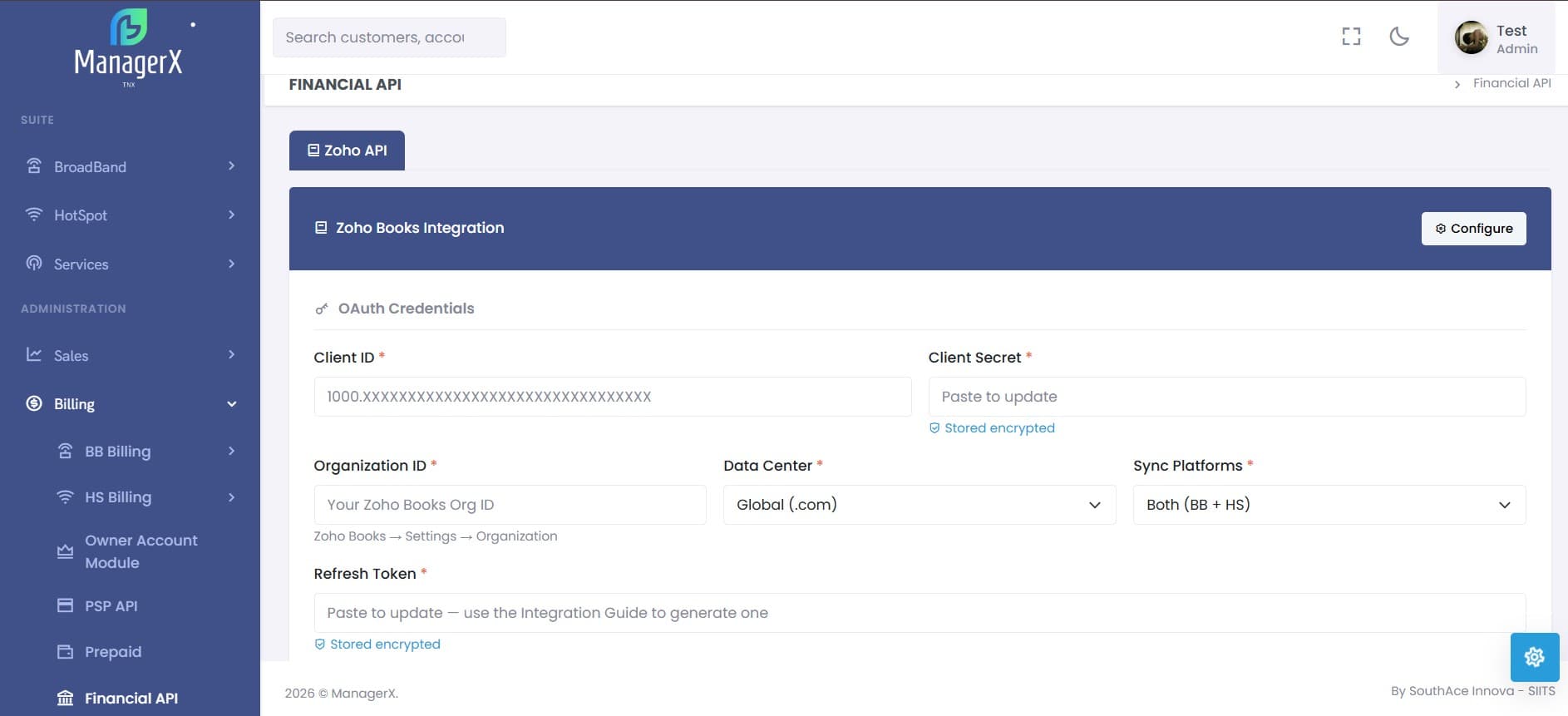Click the Sales chart icon
Viewport: 1568px width, 716px height.
pyautogui.click(x=34, y=355)
